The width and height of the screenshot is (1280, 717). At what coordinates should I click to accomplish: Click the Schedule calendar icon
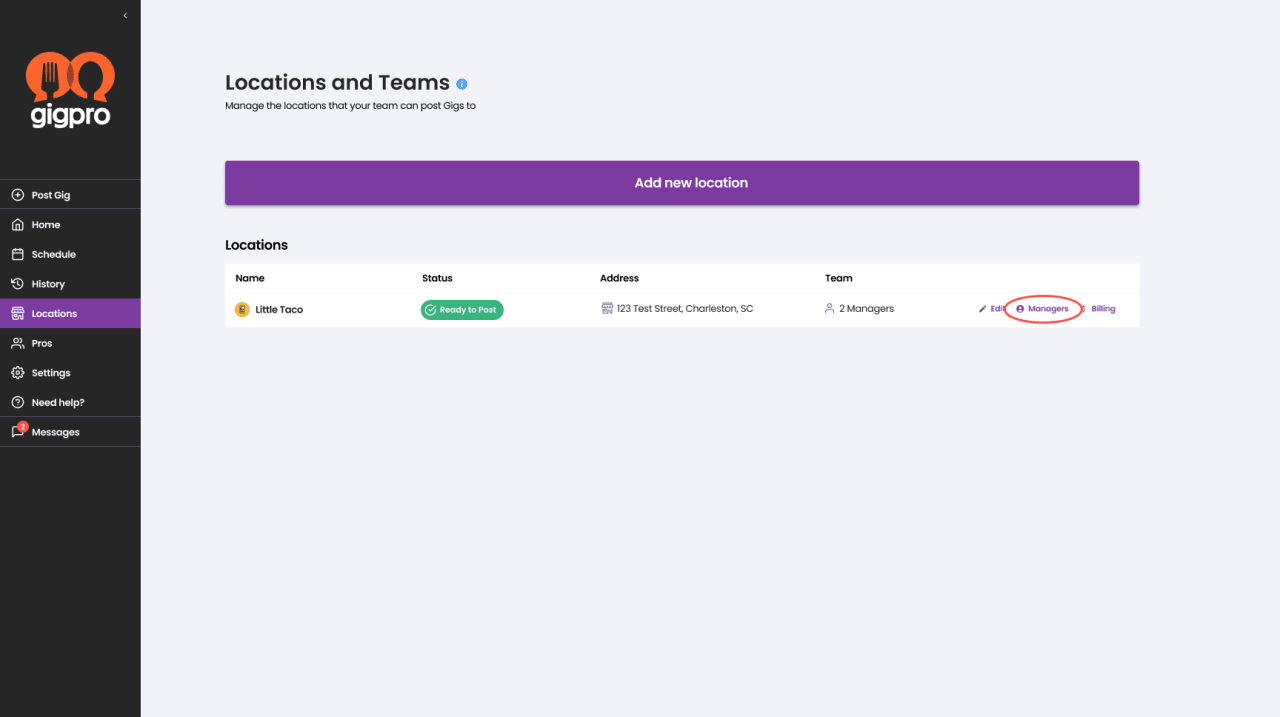point(17,254)
